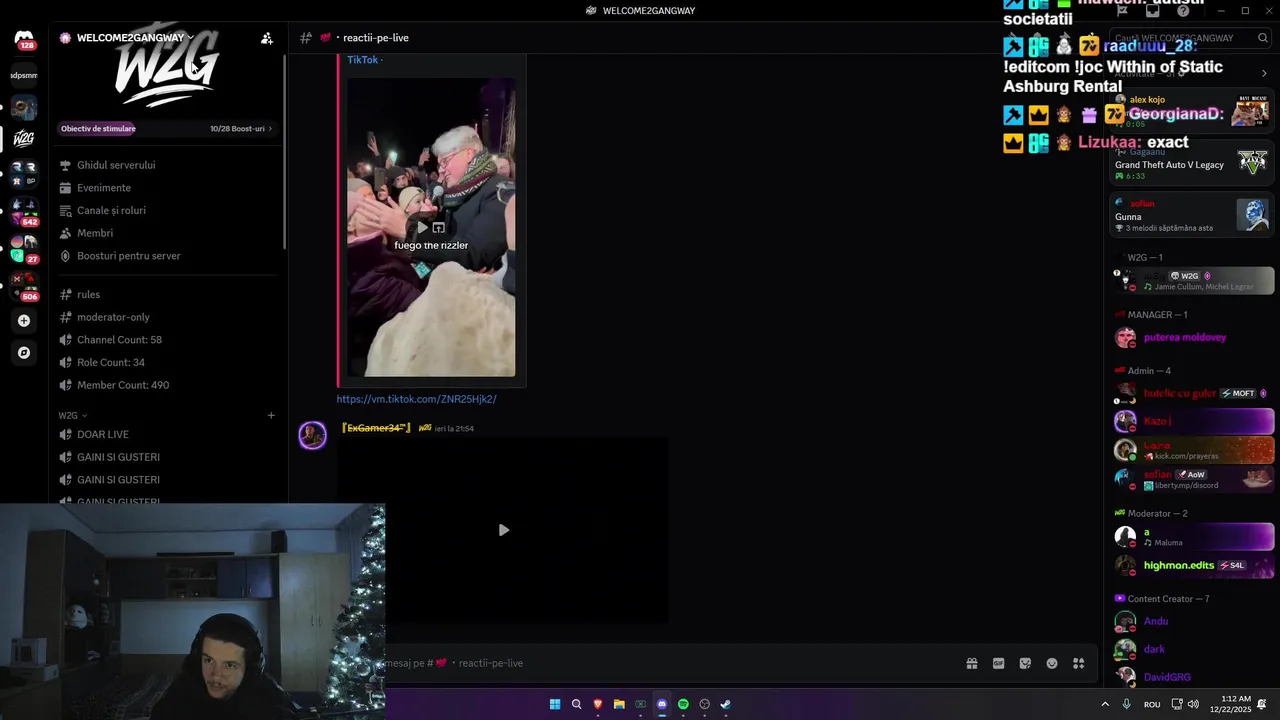Image resolution: width=1280 pixels, height=720 pixels.
Task: Open the emoji picker
Action: point(1052,663)
